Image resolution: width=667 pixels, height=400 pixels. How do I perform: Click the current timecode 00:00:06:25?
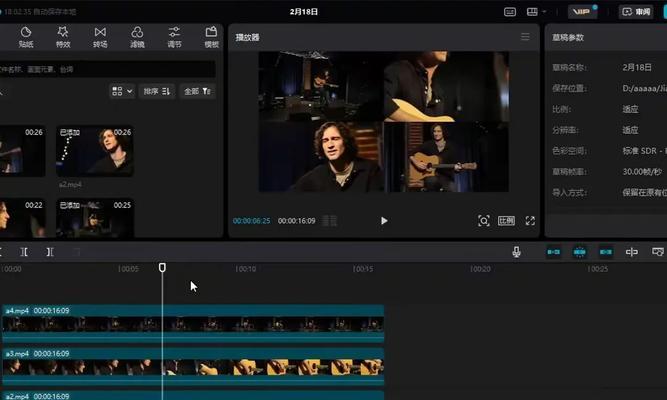tap(251, 221)
